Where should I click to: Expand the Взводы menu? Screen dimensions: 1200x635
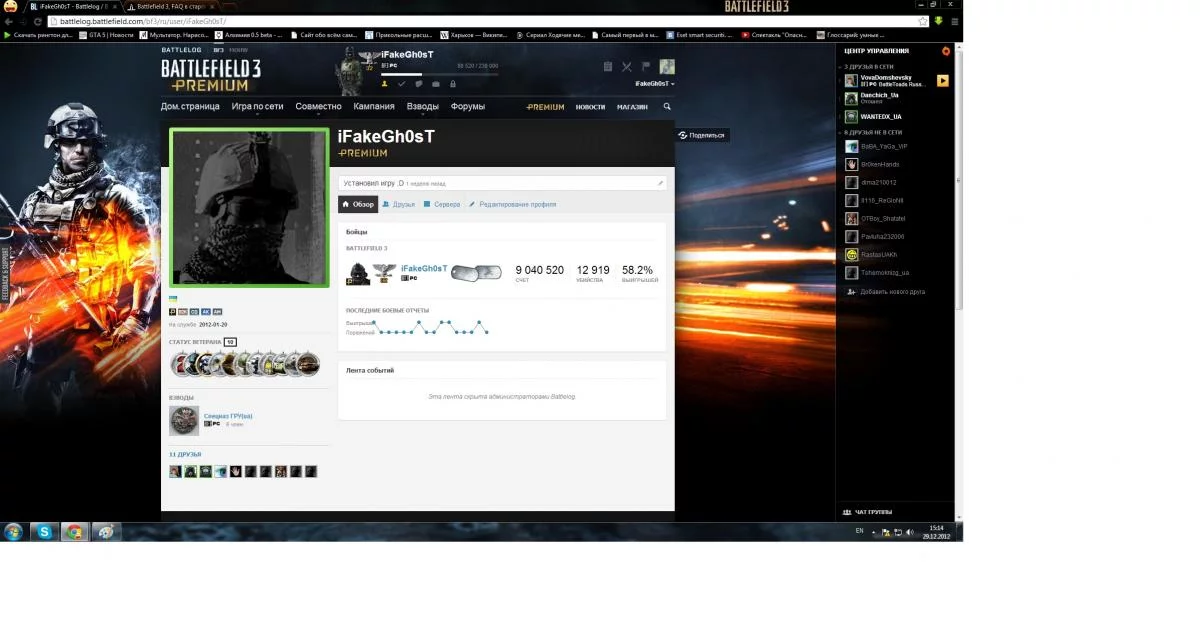click(422, 106)
